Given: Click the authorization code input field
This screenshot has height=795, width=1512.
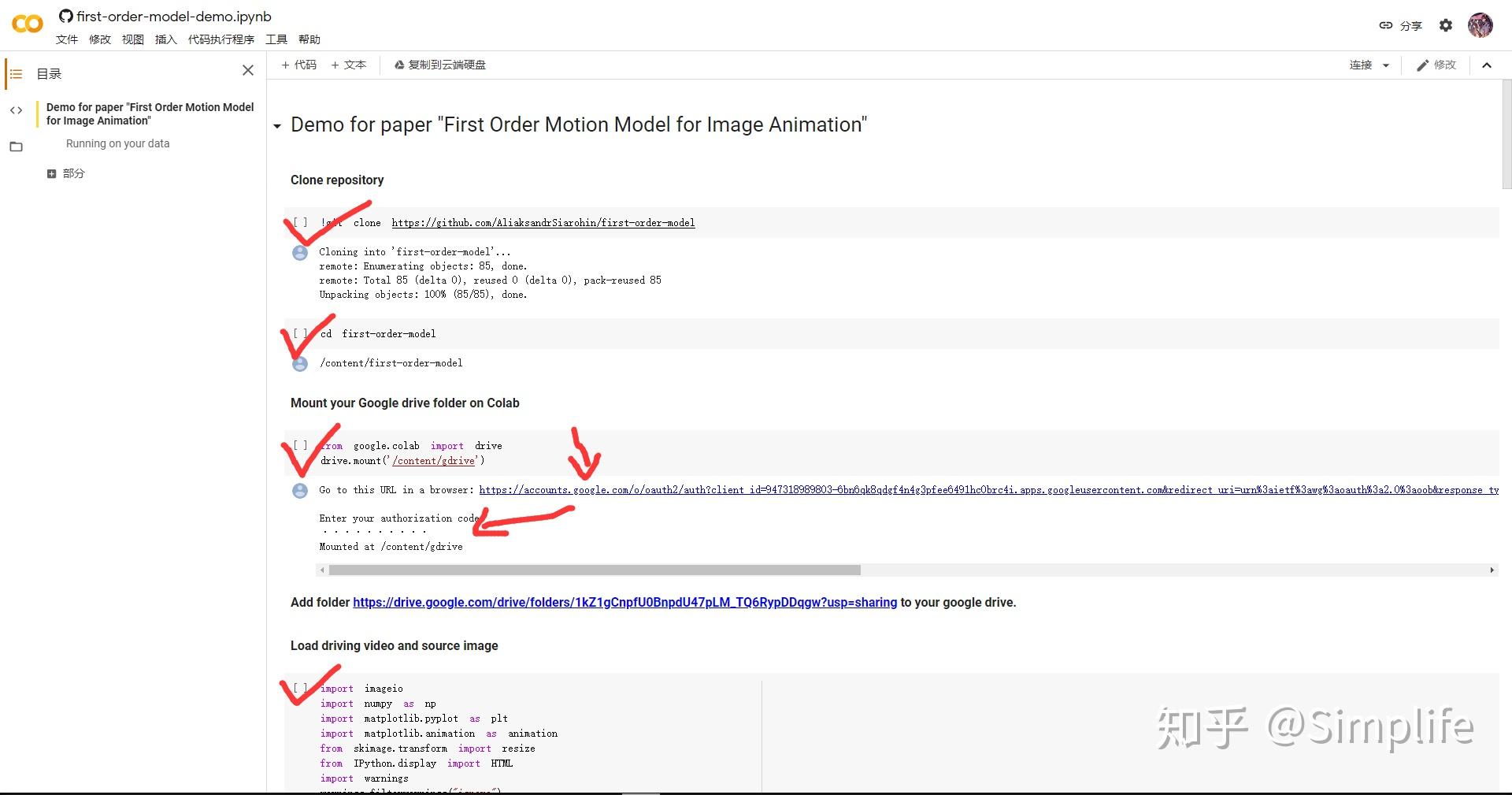Looking at the screenshot, I should pyautogui.click(x=374, y=532).
